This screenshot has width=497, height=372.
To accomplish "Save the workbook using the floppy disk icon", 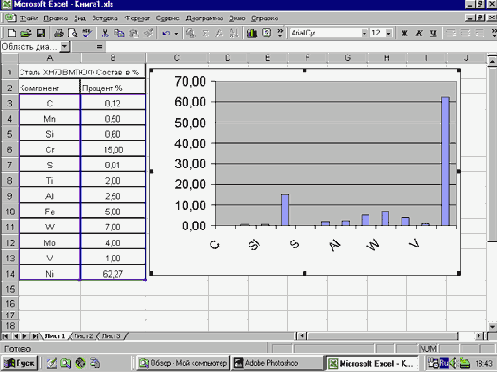I will tap(41, 33).
